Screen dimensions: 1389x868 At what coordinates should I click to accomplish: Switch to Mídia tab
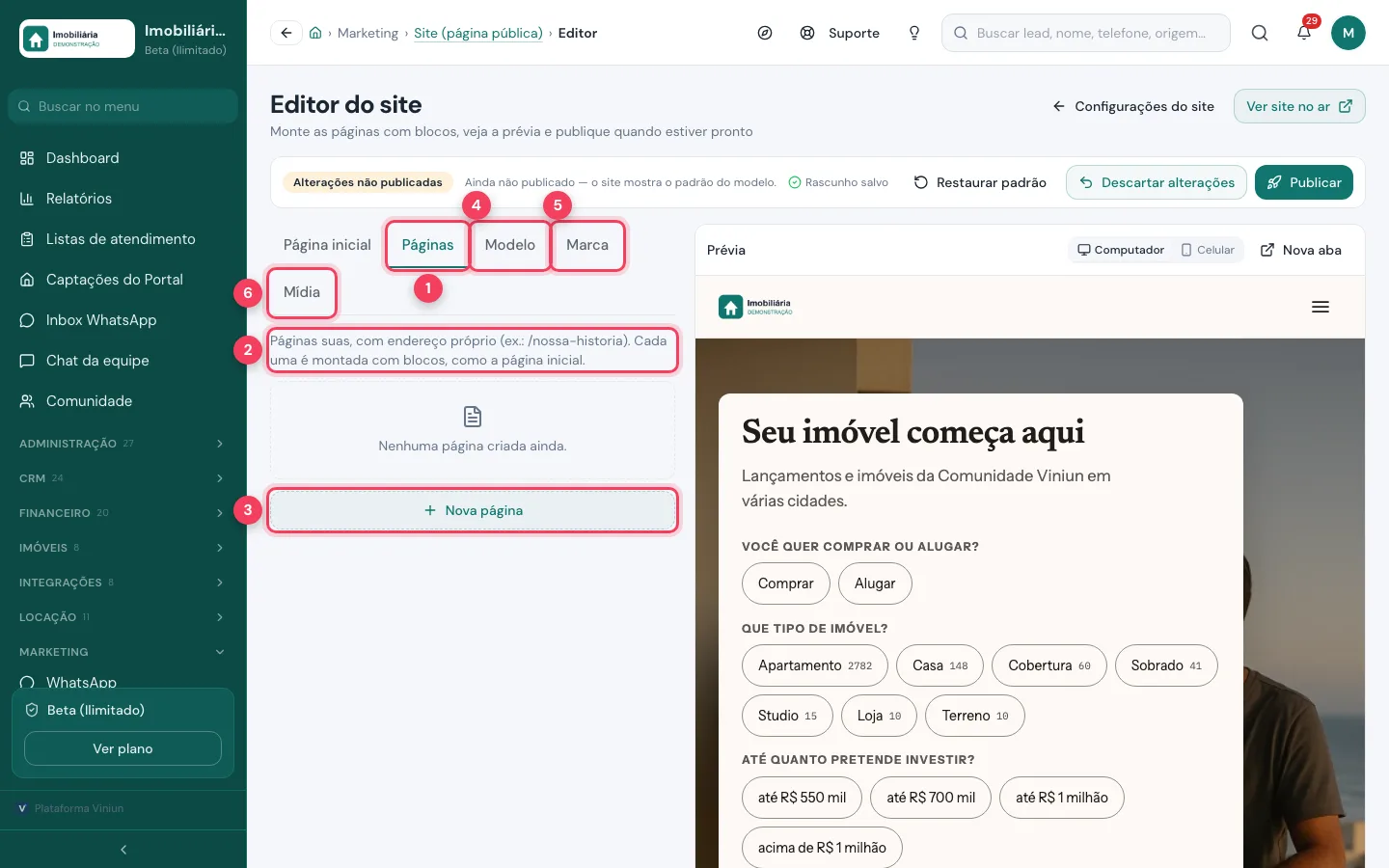click(x=302, y=292)
